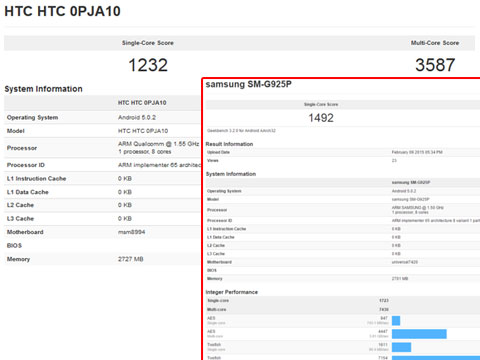Viewport: 480px width, 360px height.
Task: Click the AES multi-core 4447 bar
Action: pos(419,334)
